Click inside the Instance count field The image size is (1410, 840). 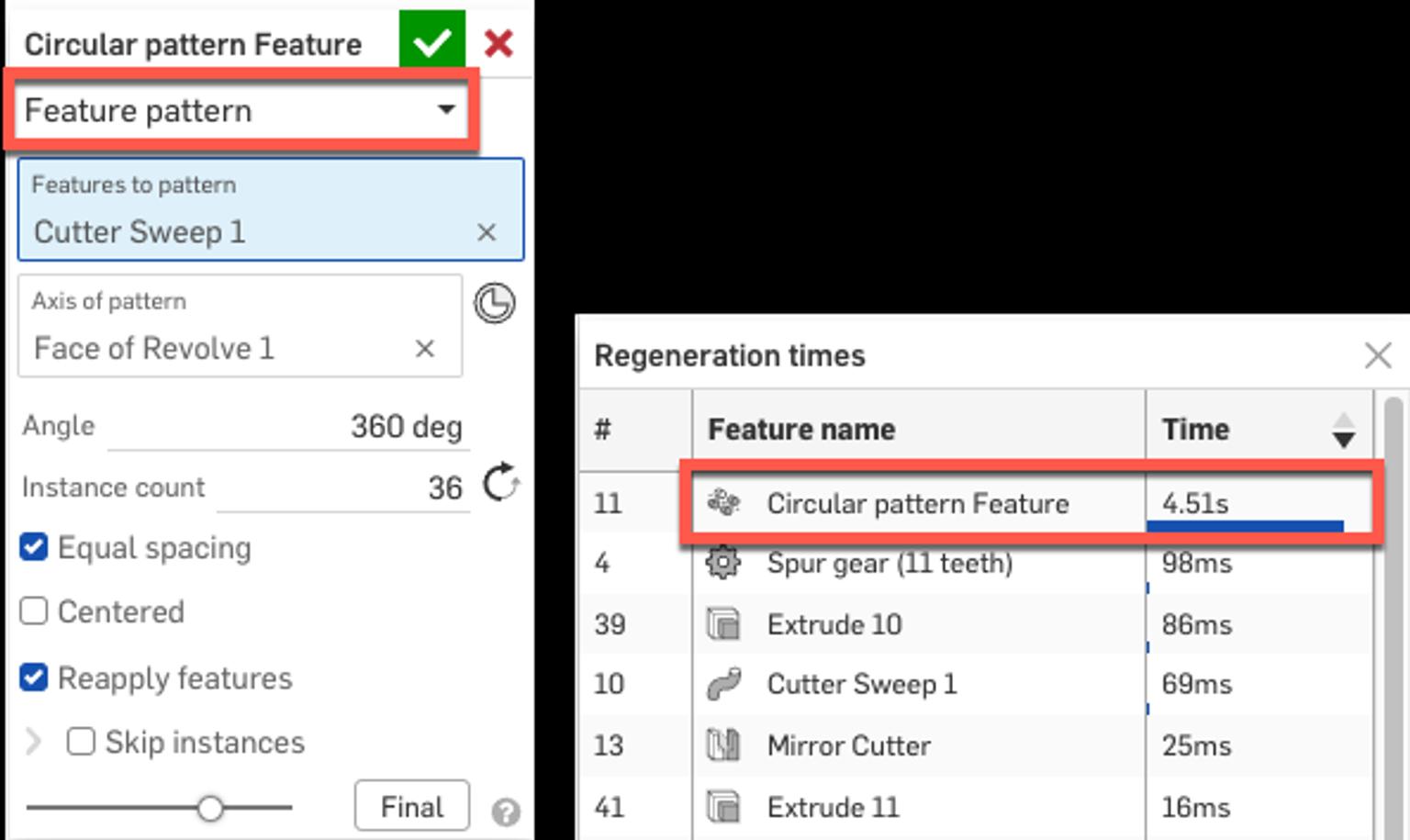click(386, 487)
